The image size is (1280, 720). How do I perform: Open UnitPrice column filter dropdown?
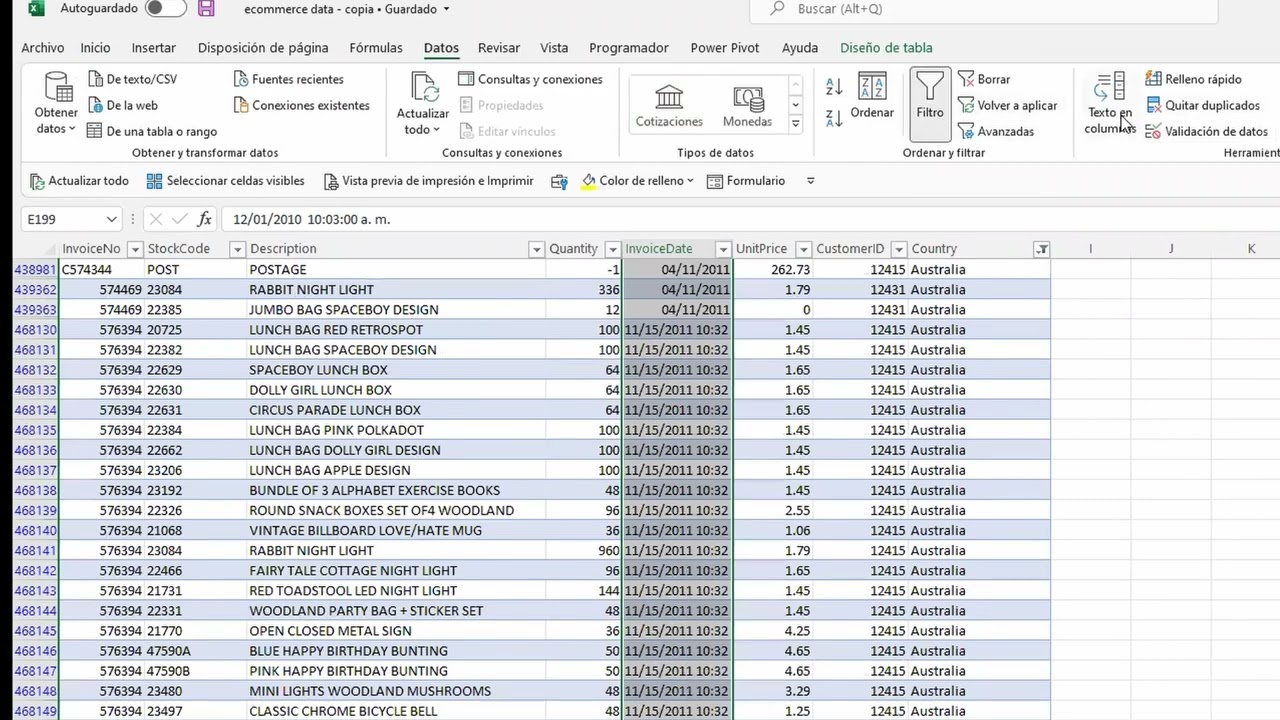[x=802, y=249]
